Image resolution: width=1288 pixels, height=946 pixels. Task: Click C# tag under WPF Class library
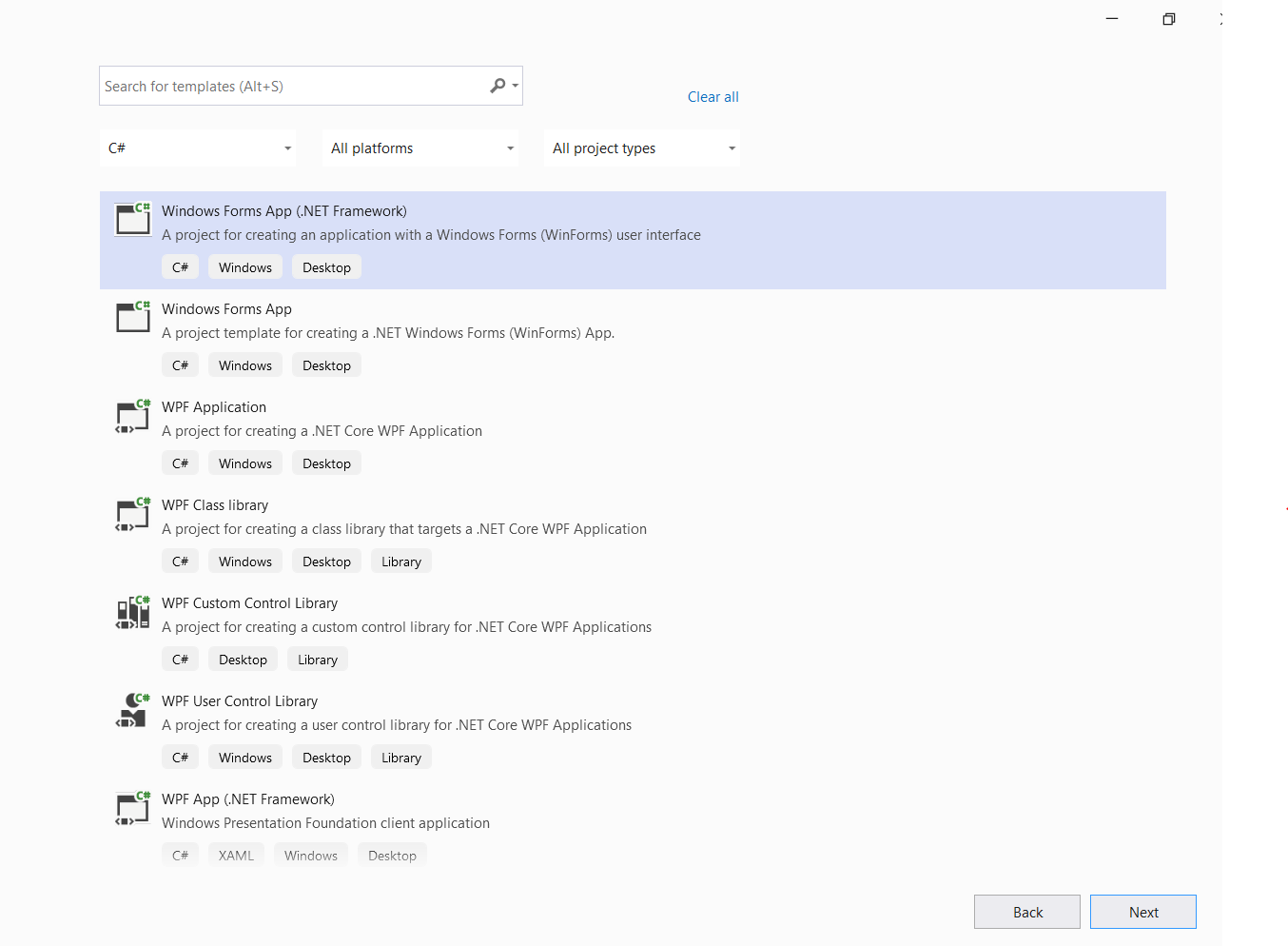point(180,562)
